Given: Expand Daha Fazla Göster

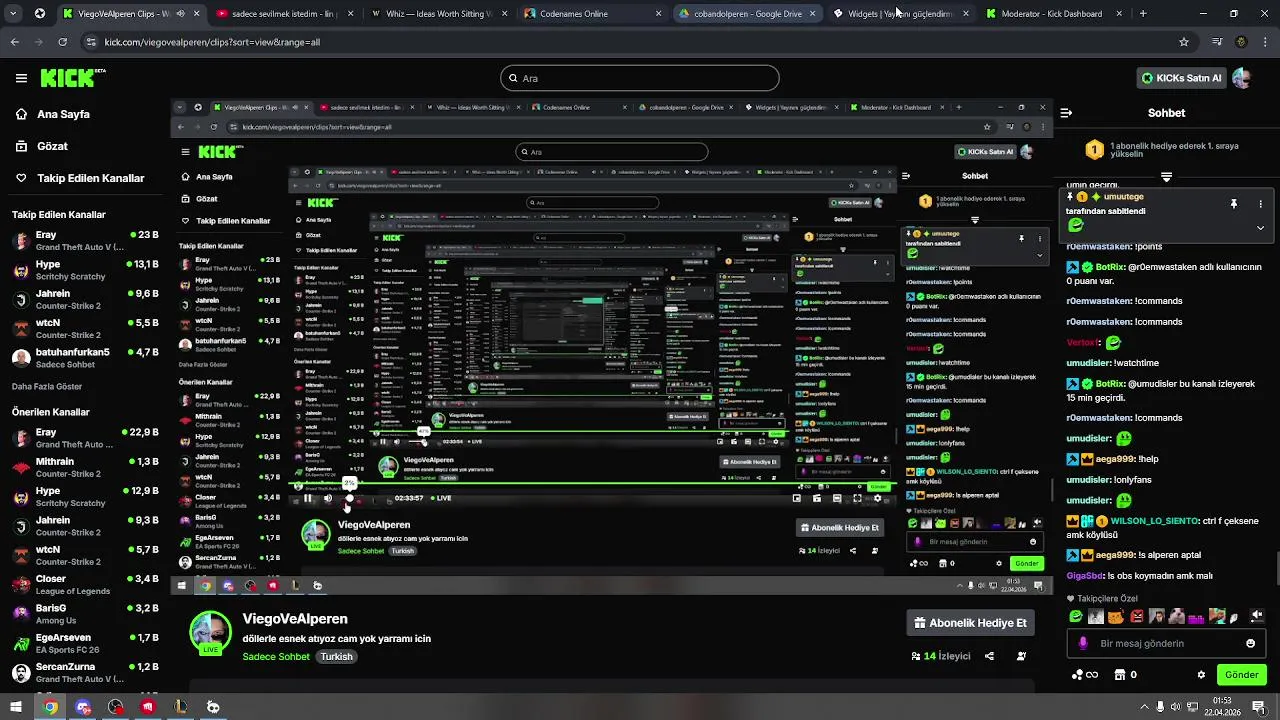Looking at the screenshot, I should (47, 386).
